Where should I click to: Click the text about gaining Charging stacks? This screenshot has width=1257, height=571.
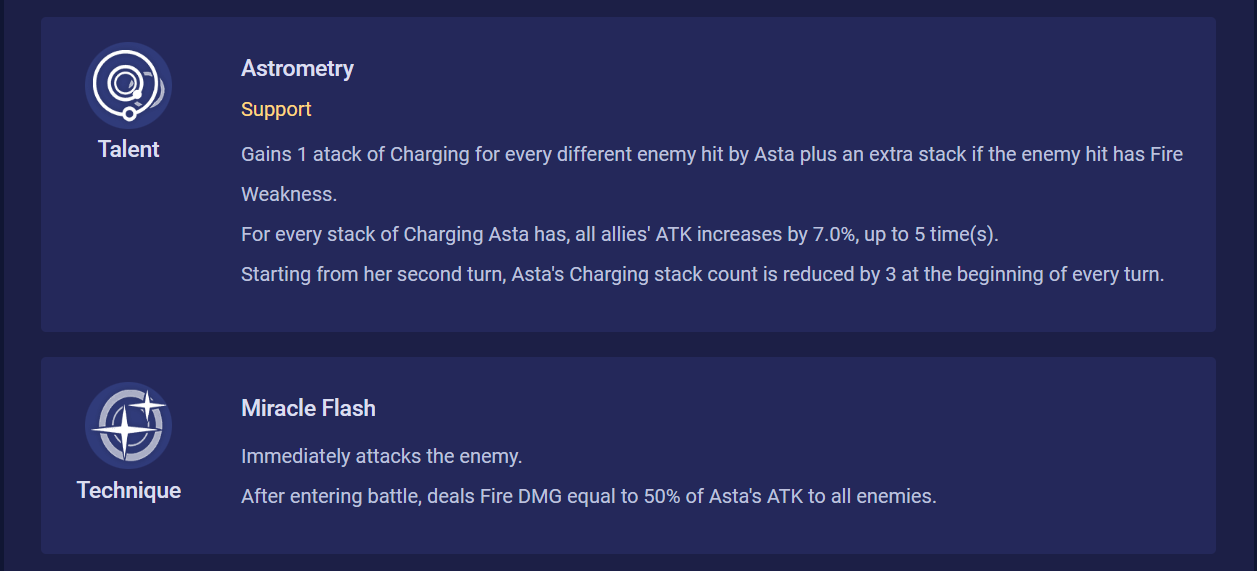tap(712, 155)
